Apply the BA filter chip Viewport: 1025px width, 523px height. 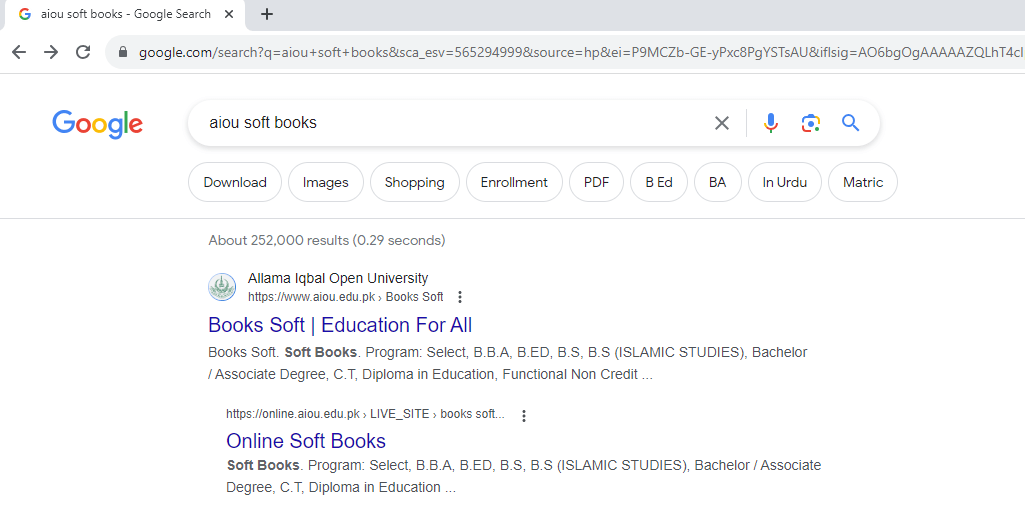pos(718,182)
